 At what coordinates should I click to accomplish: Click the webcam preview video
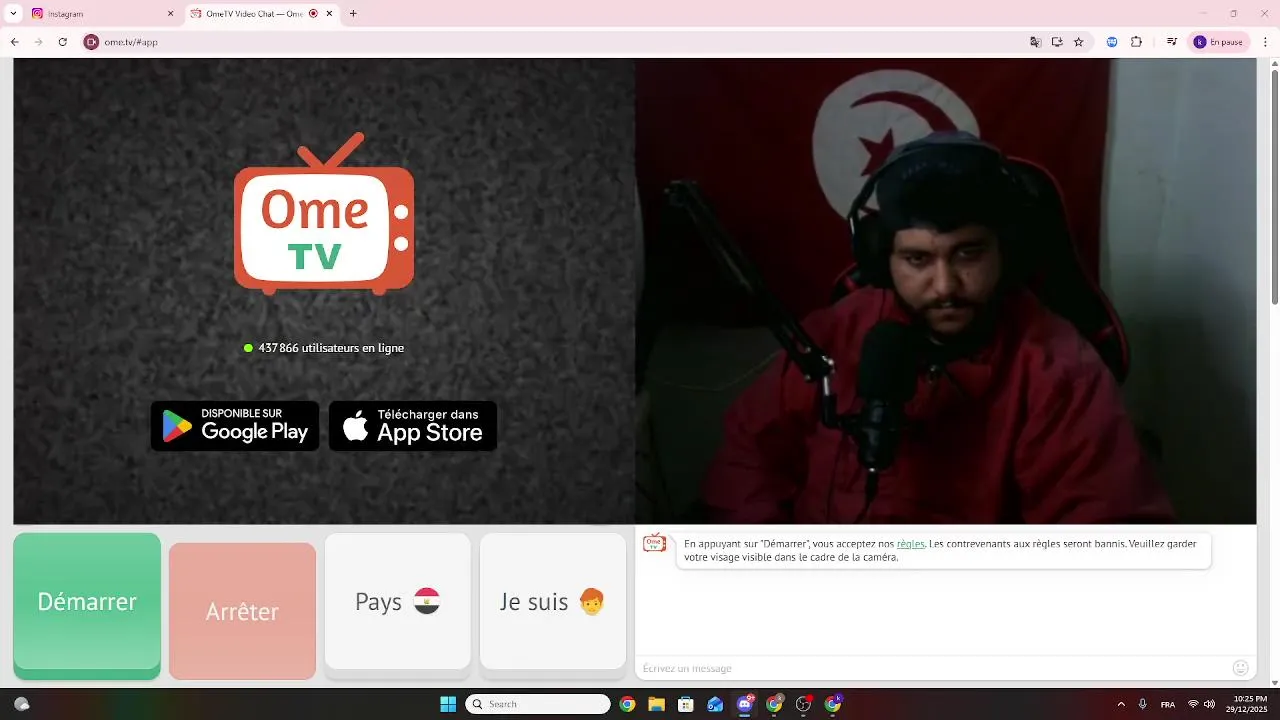tap(945, 291)
